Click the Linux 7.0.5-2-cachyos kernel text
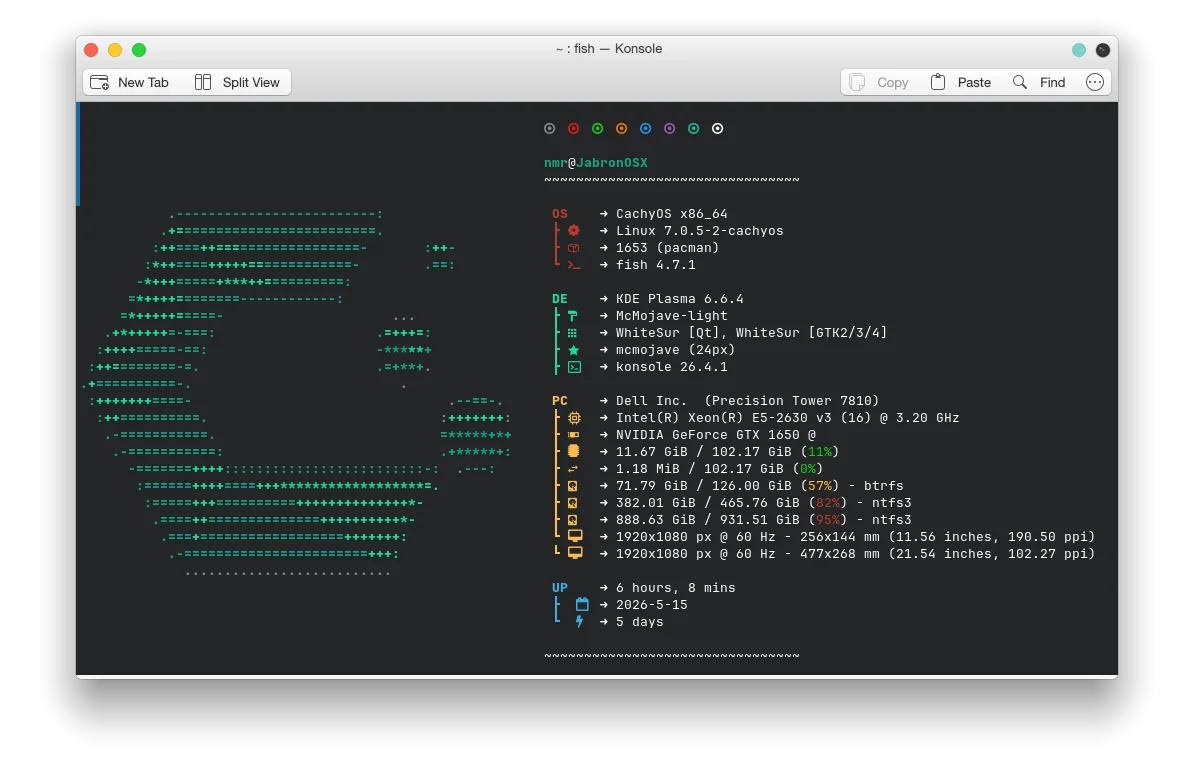This screenshot has height=765, width=1194. tap(699, 231)
